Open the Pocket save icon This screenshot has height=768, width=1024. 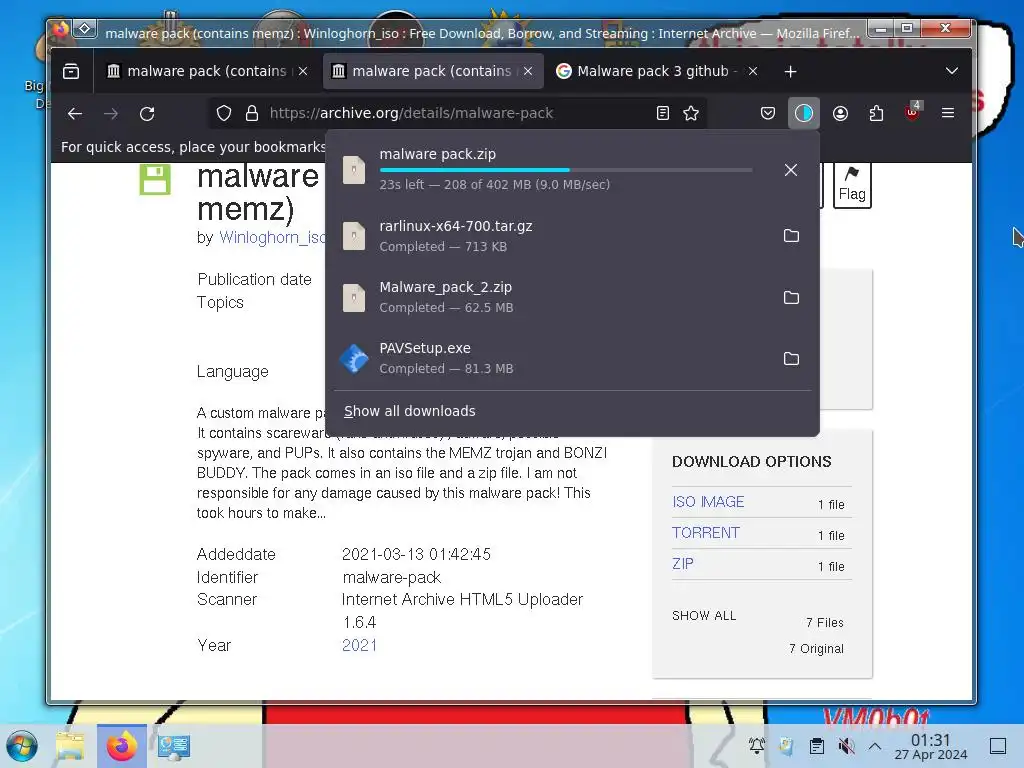point(768,114)
